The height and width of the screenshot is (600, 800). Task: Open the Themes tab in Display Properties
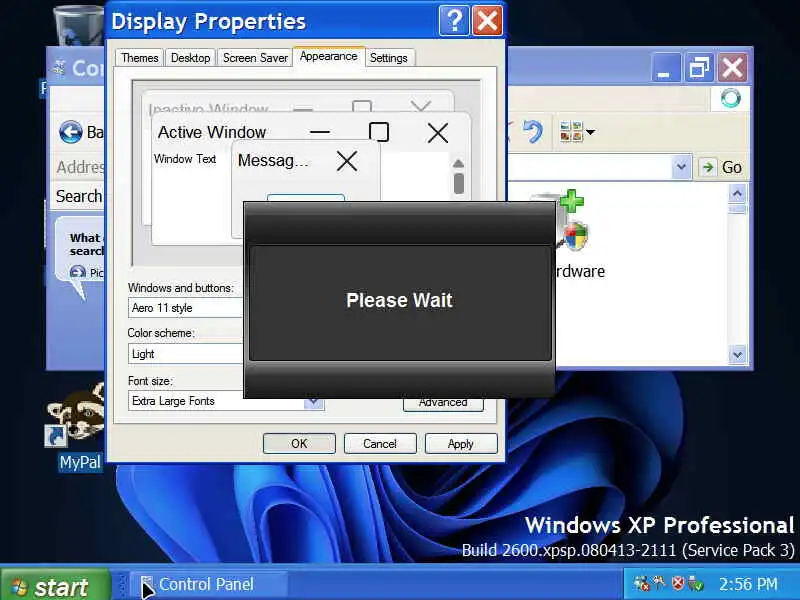click(x=139, y=58)
